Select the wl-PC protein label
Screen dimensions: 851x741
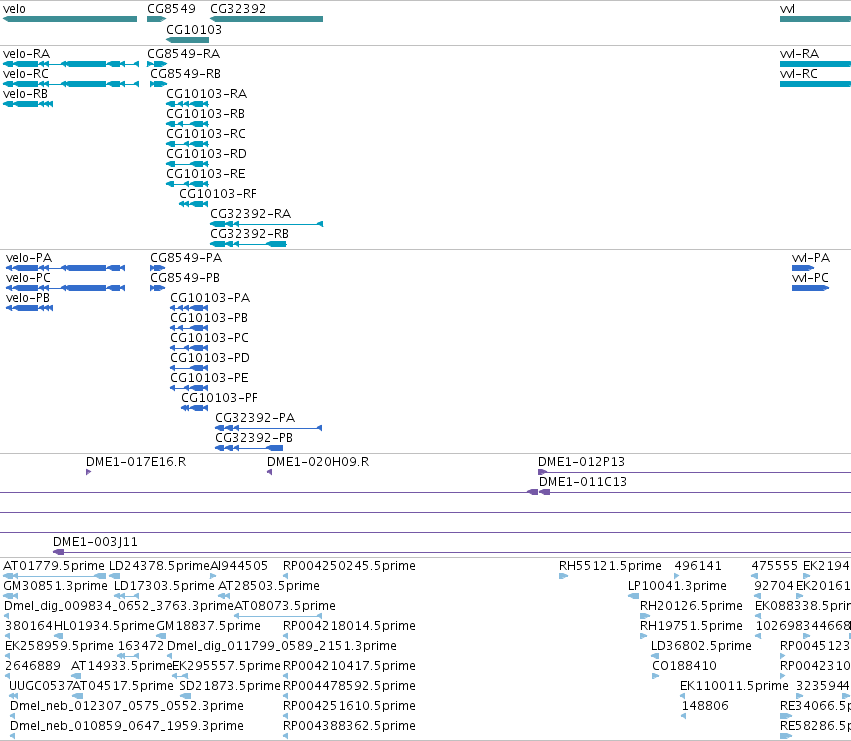click(x=810, y=278)
